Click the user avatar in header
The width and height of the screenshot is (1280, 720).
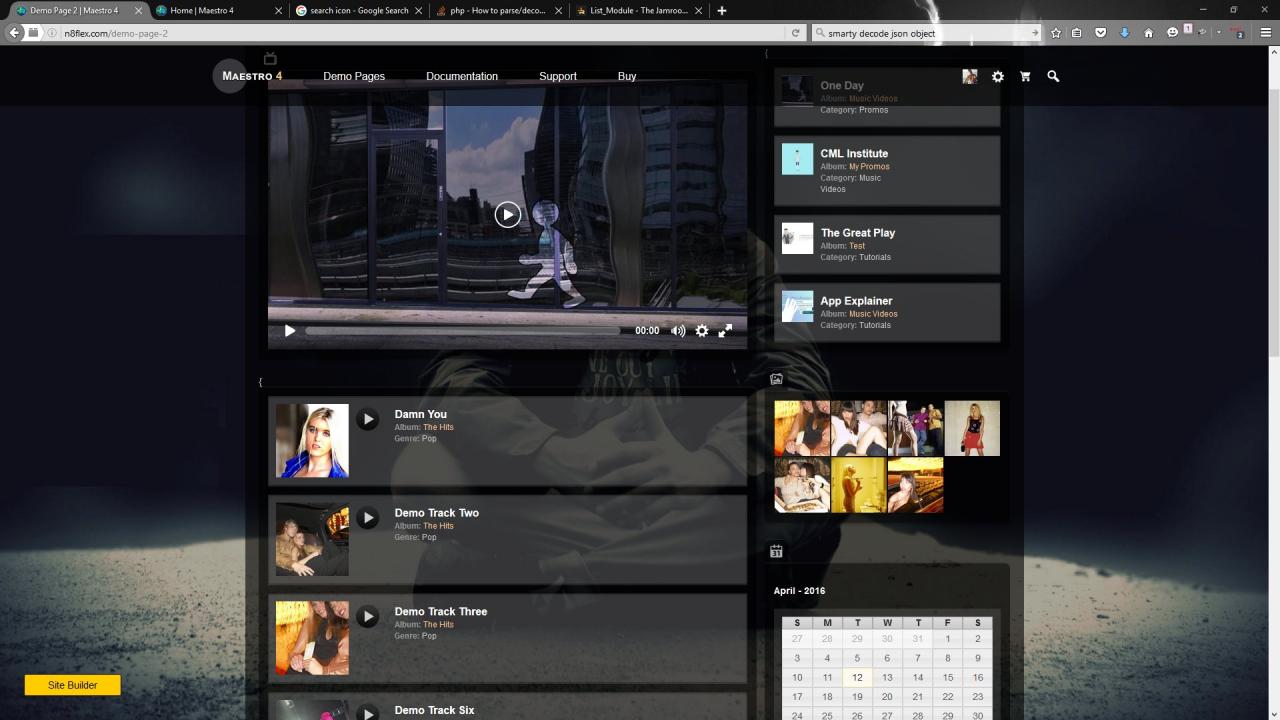tap(969, 76)
